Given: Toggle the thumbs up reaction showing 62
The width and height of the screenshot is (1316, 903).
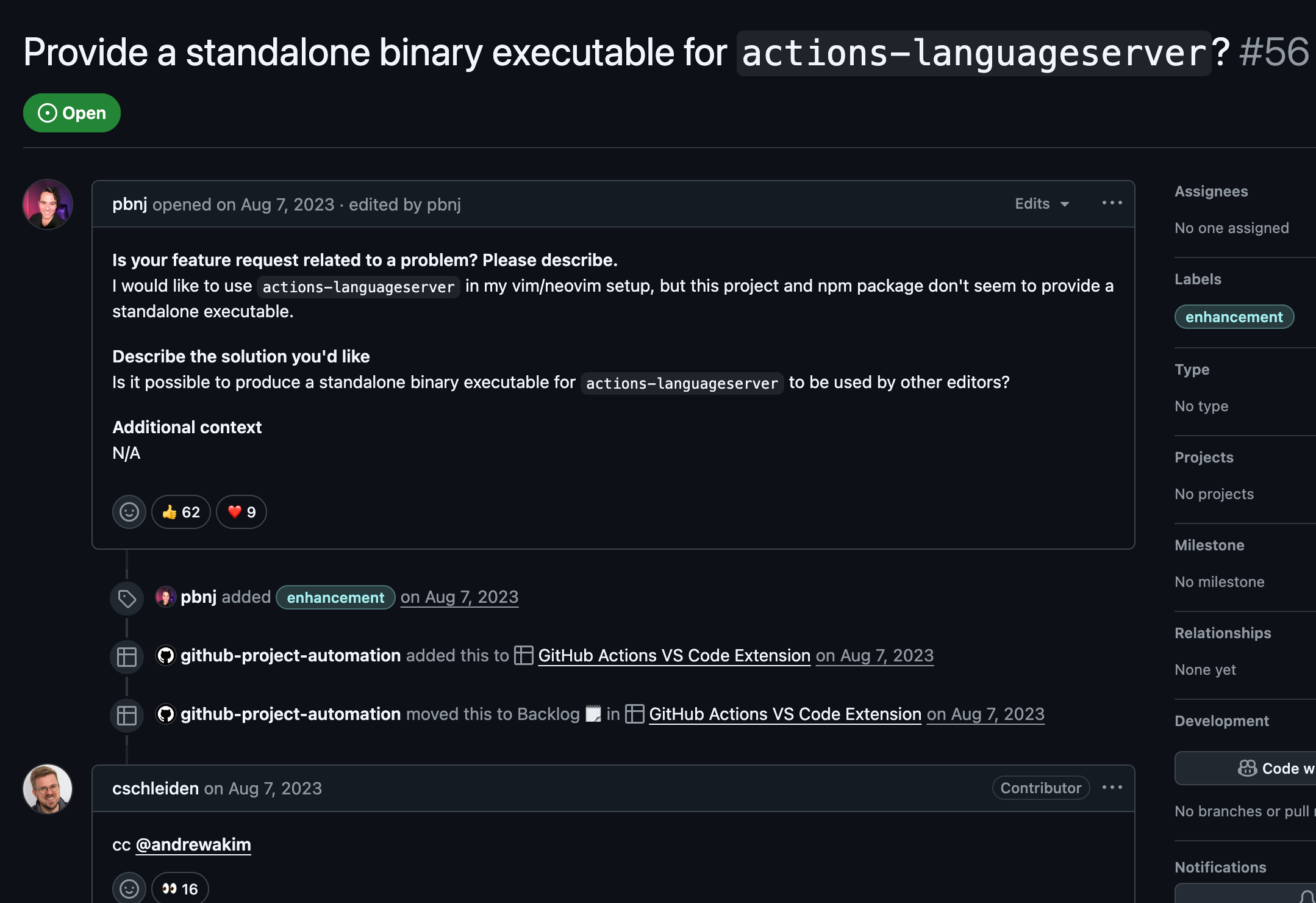Looking at the screenshot, I should coord(181,512).
